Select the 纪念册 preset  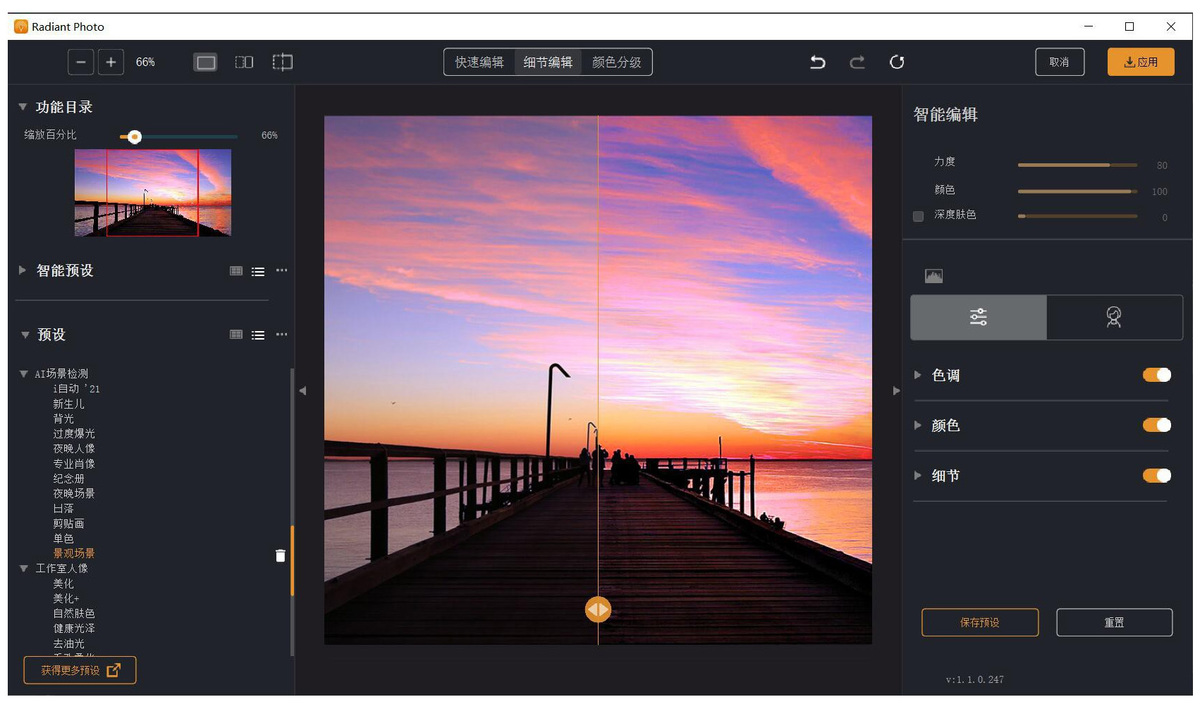click(69, 479)
